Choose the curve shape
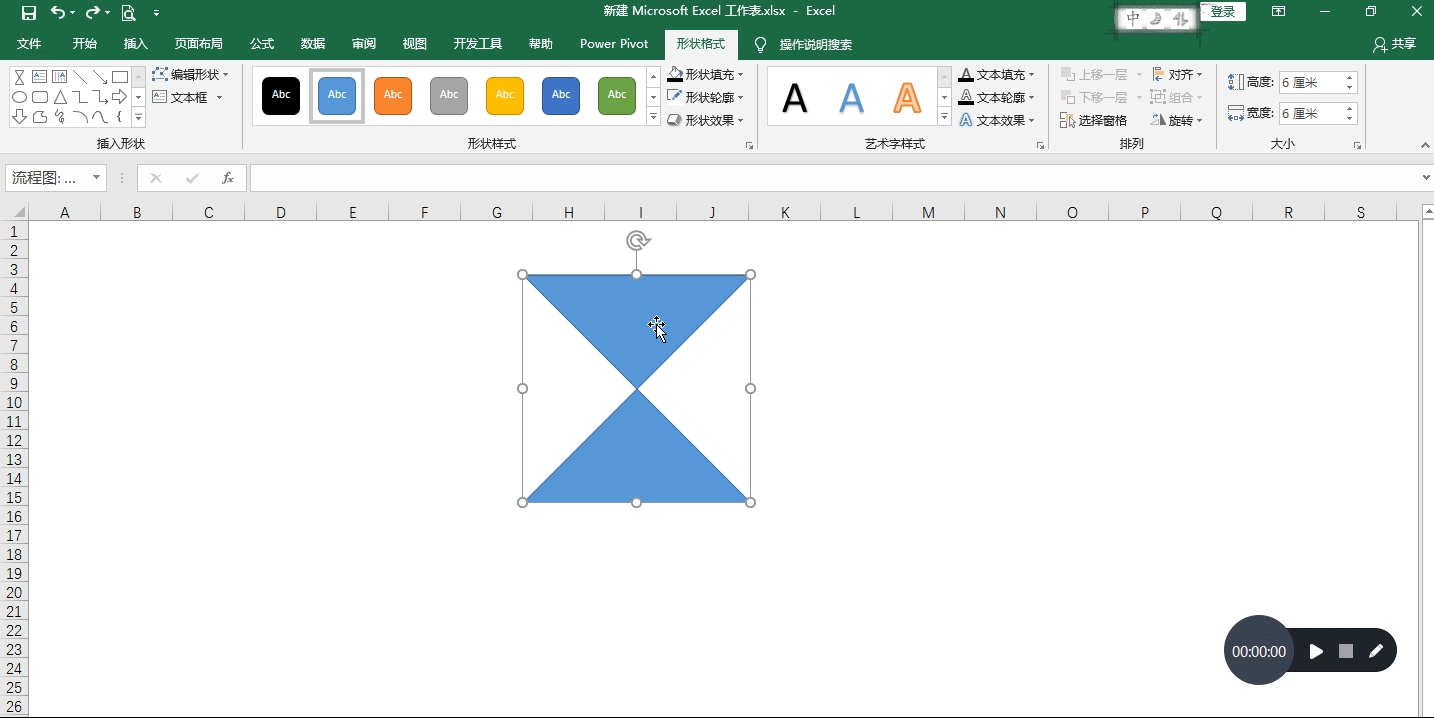 point(99,117)
